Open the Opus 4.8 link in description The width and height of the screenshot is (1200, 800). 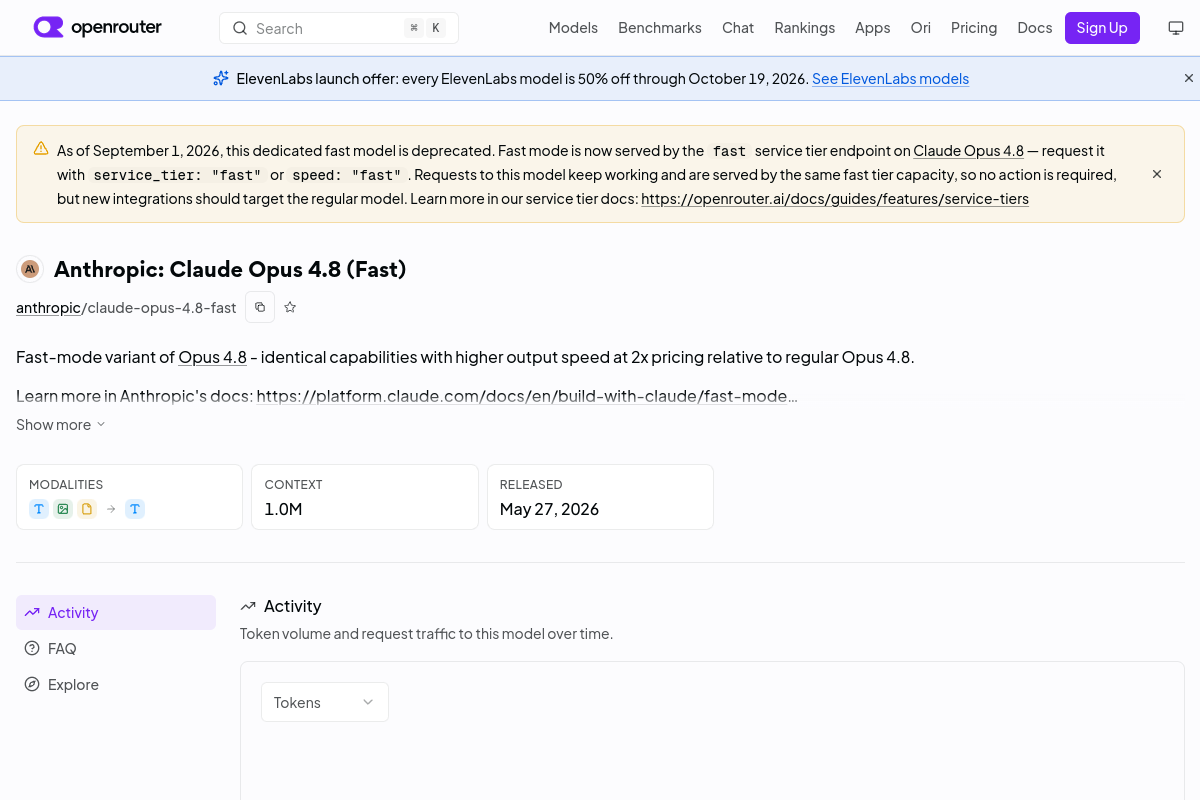coord(212,357)
